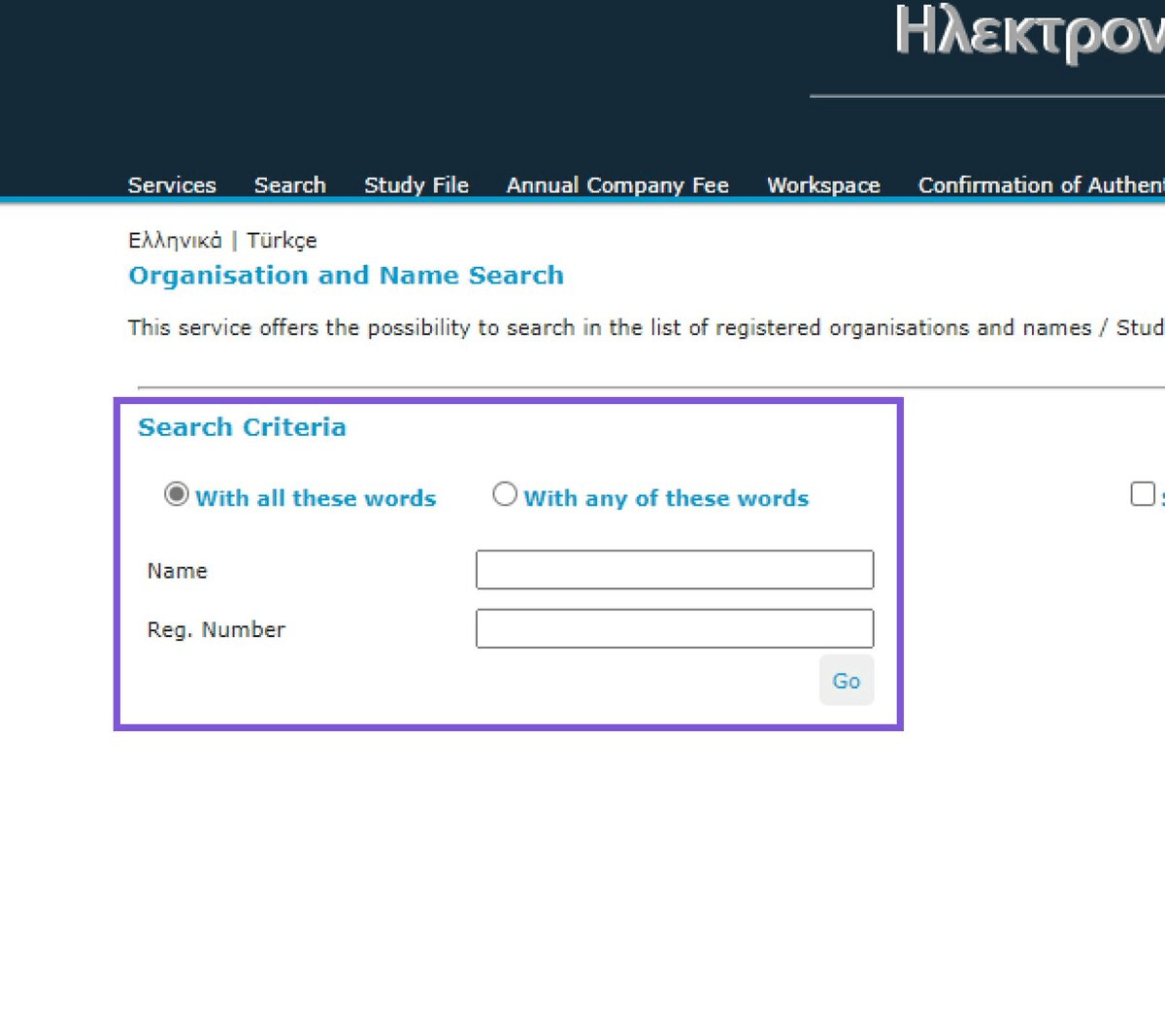
Task: Go to Study File in navigation
Action: coord(416,185)
